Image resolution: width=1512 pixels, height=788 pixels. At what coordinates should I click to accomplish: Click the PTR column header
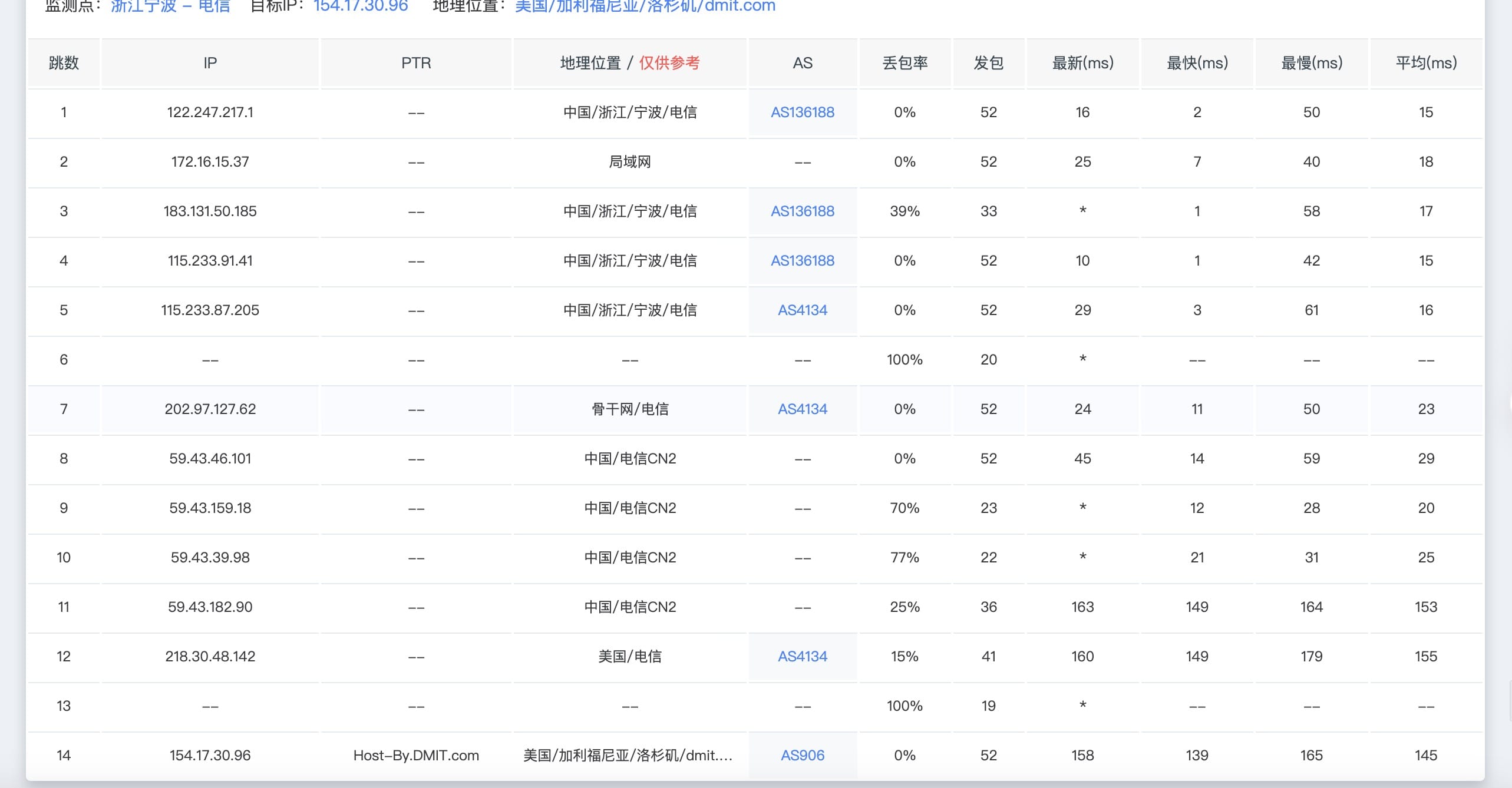pyautogui.click(x=416, y=63)
